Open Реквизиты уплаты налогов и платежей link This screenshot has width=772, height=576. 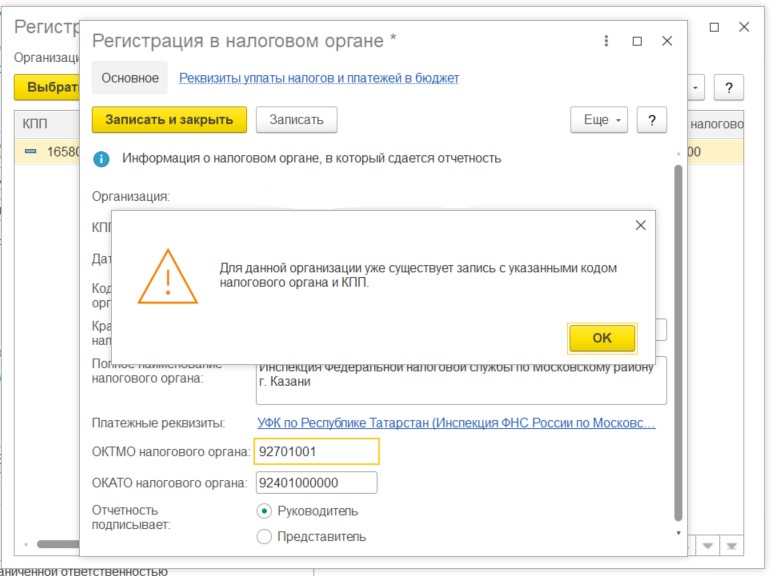tap(319, 78)
